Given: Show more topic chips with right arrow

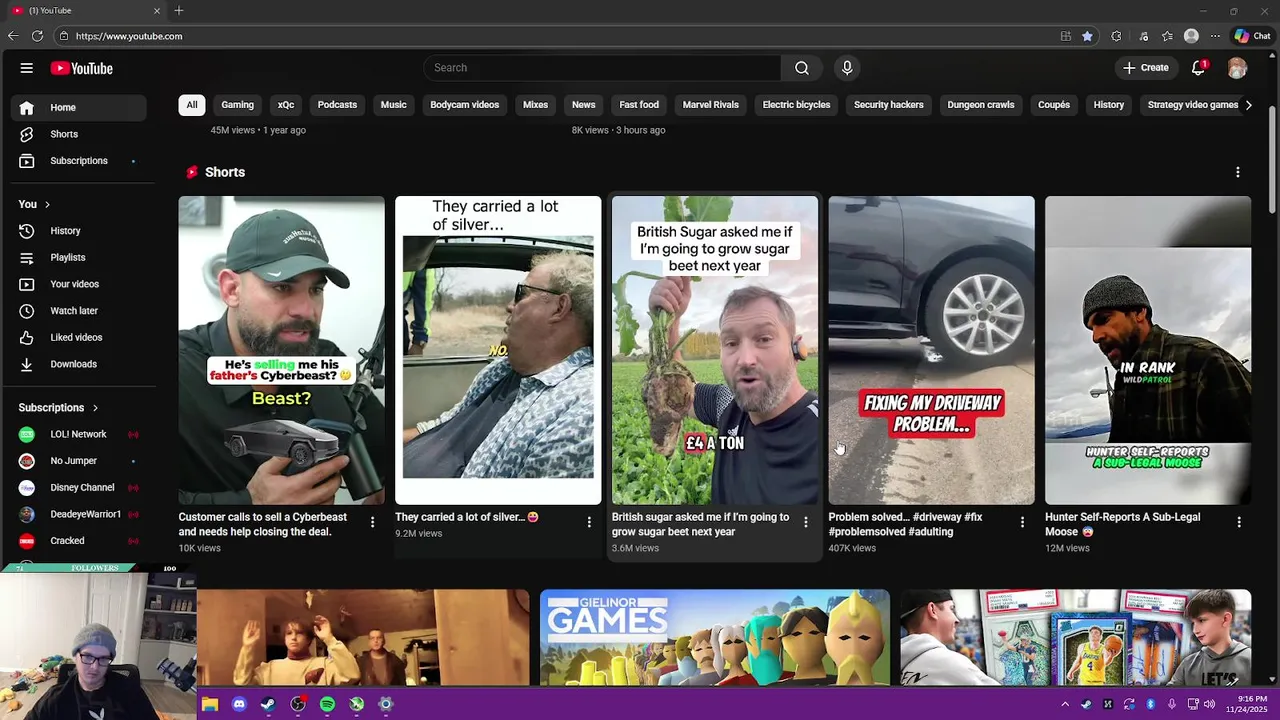Looking at the screenshot, I should 1248,105.
